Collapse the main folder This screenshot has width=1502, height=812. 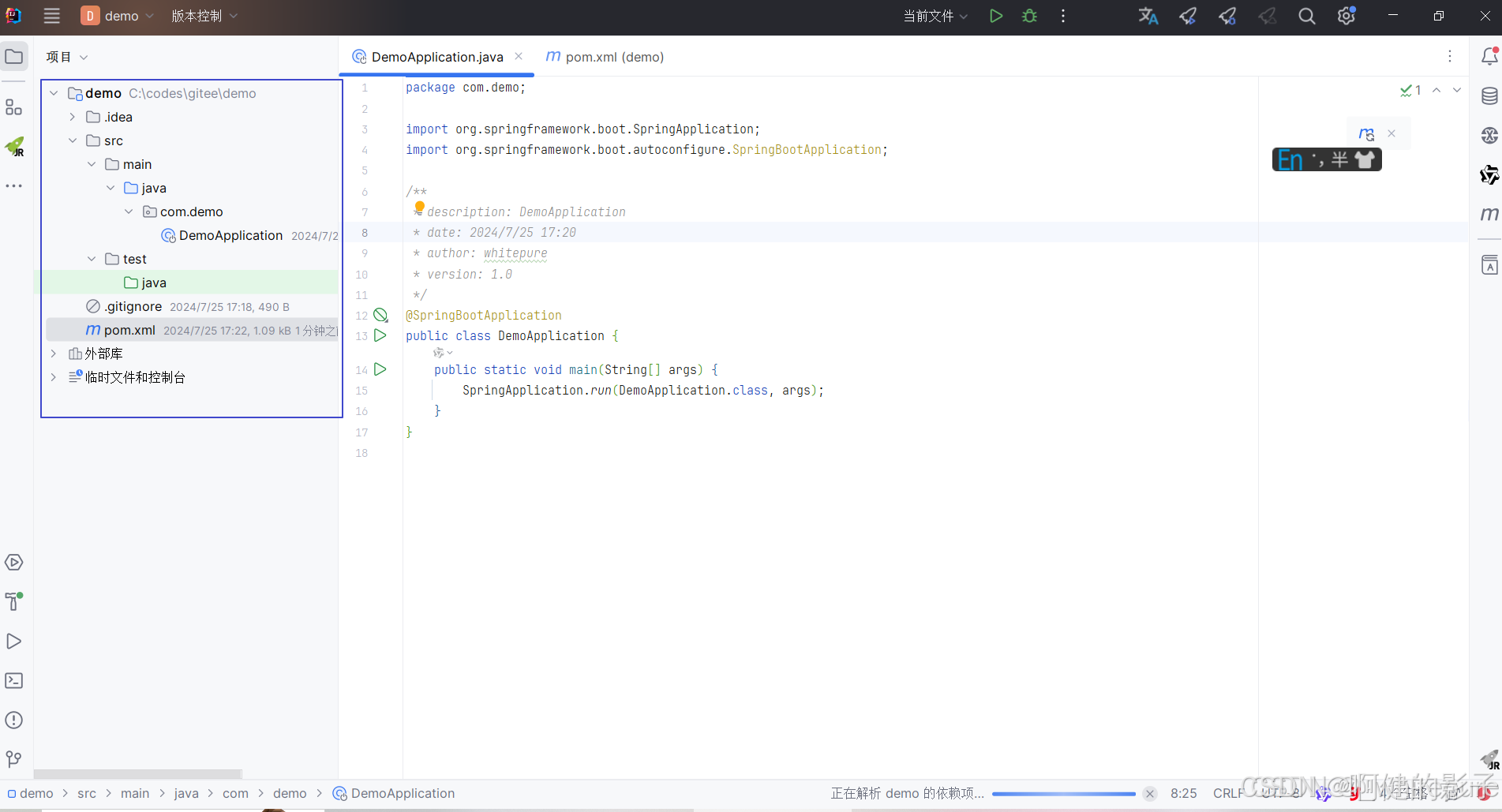(92, 164)
